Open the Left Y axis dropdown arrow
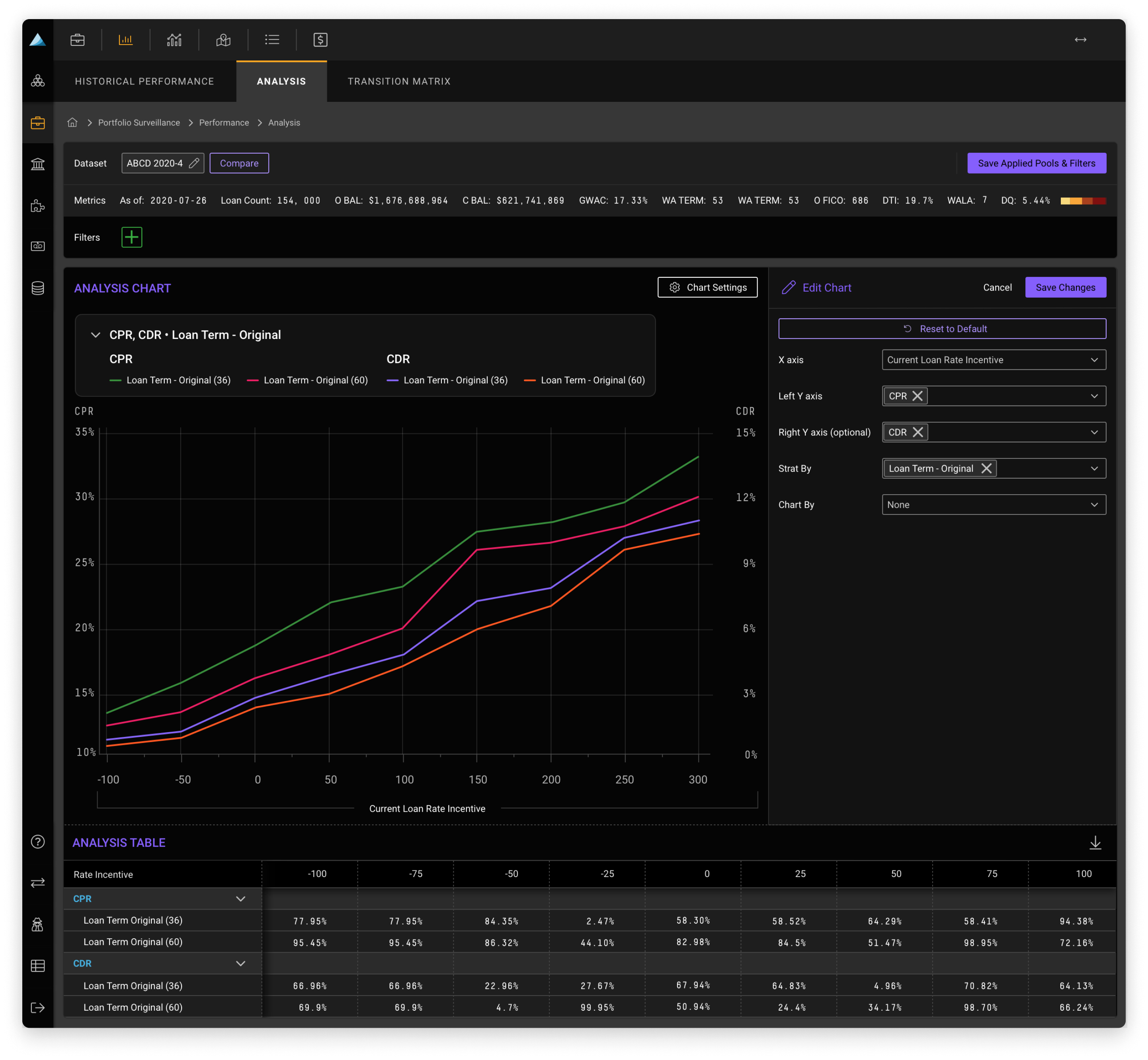Viewport: 1148px width, 1060px height. coord(1094,396)
